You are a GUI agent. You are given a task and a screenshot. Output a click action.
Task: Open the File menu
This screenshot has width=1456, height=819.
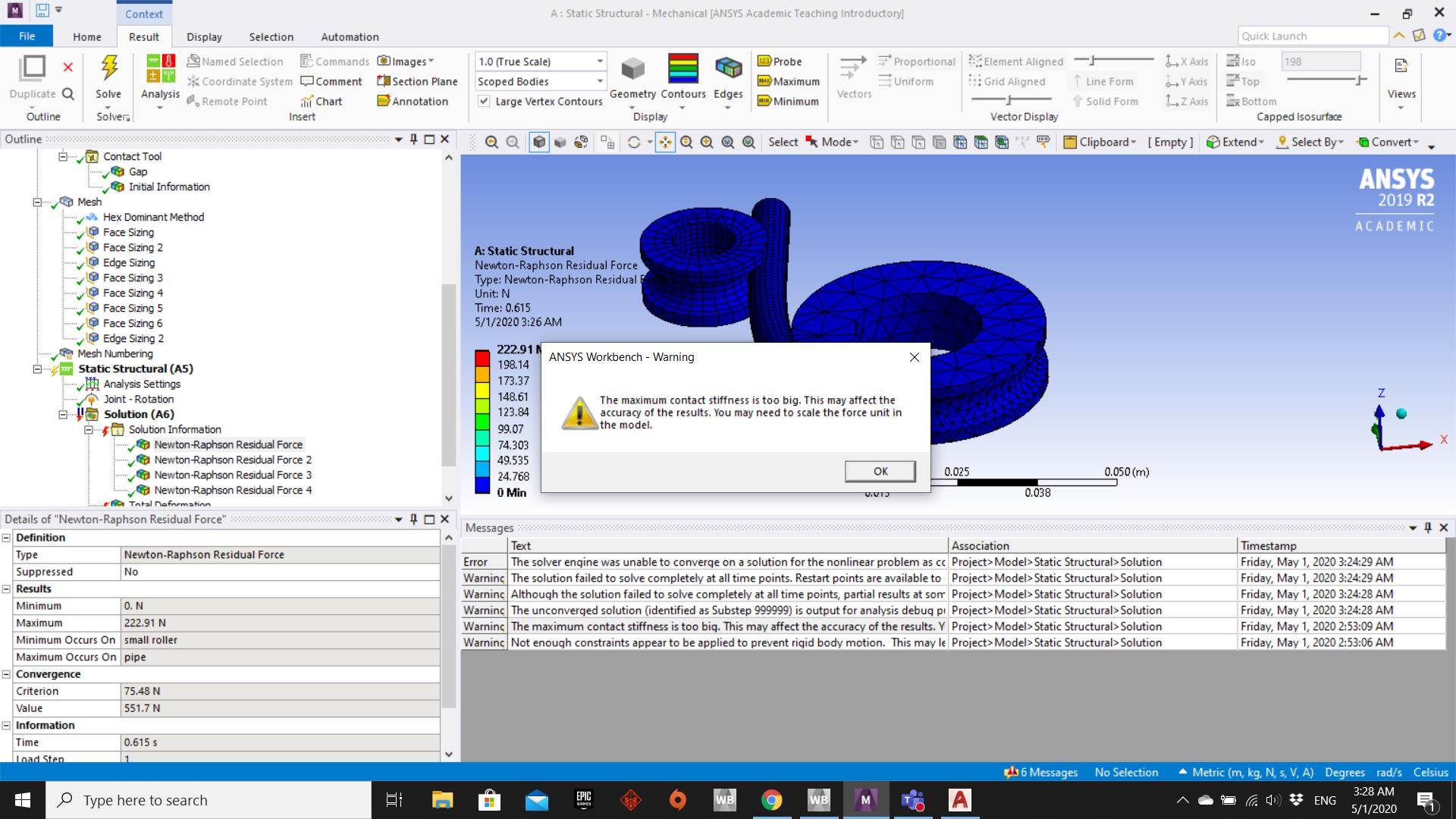click(27, 36)
